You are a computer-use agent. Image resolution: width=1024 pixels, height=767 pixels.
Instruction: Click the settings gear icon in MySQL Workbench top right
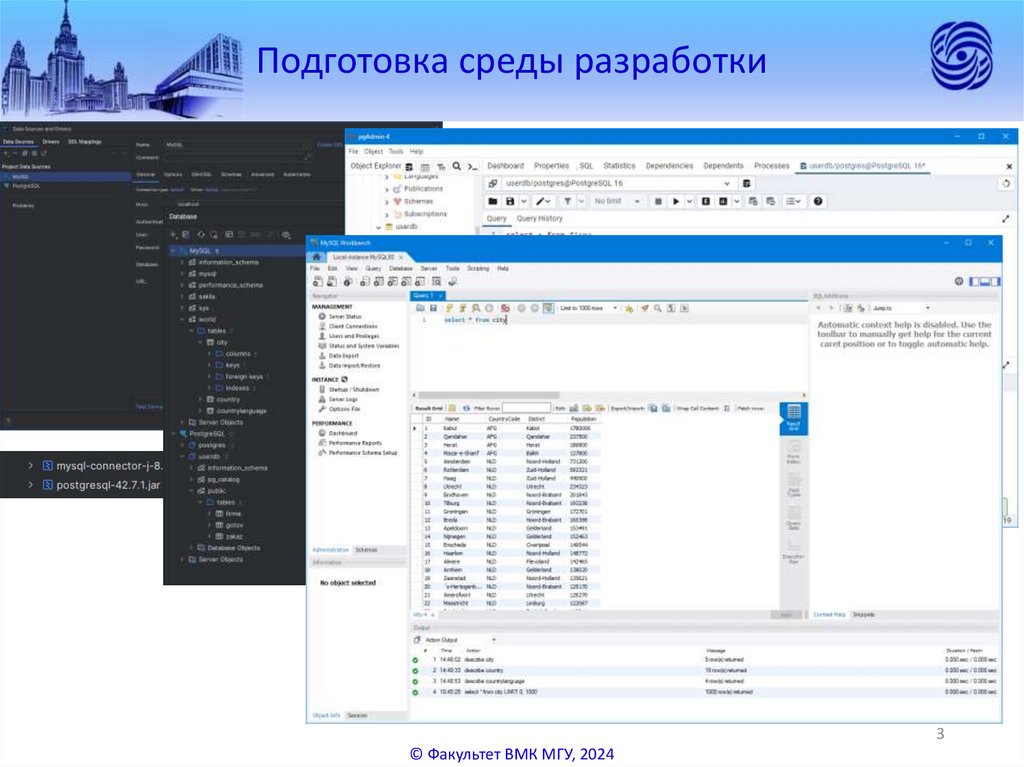959,282
